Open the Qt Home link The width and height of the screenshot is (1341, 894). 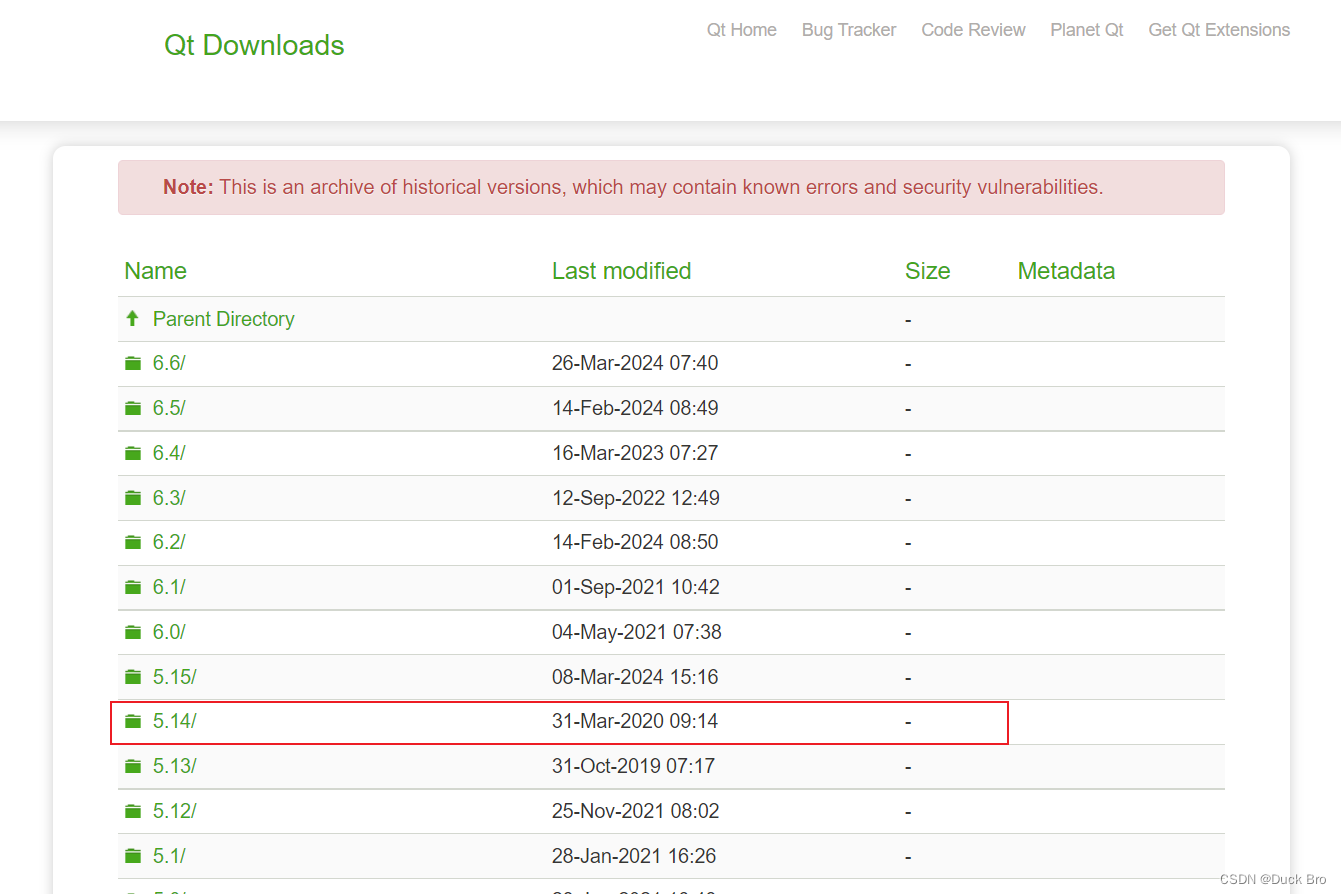742,30
